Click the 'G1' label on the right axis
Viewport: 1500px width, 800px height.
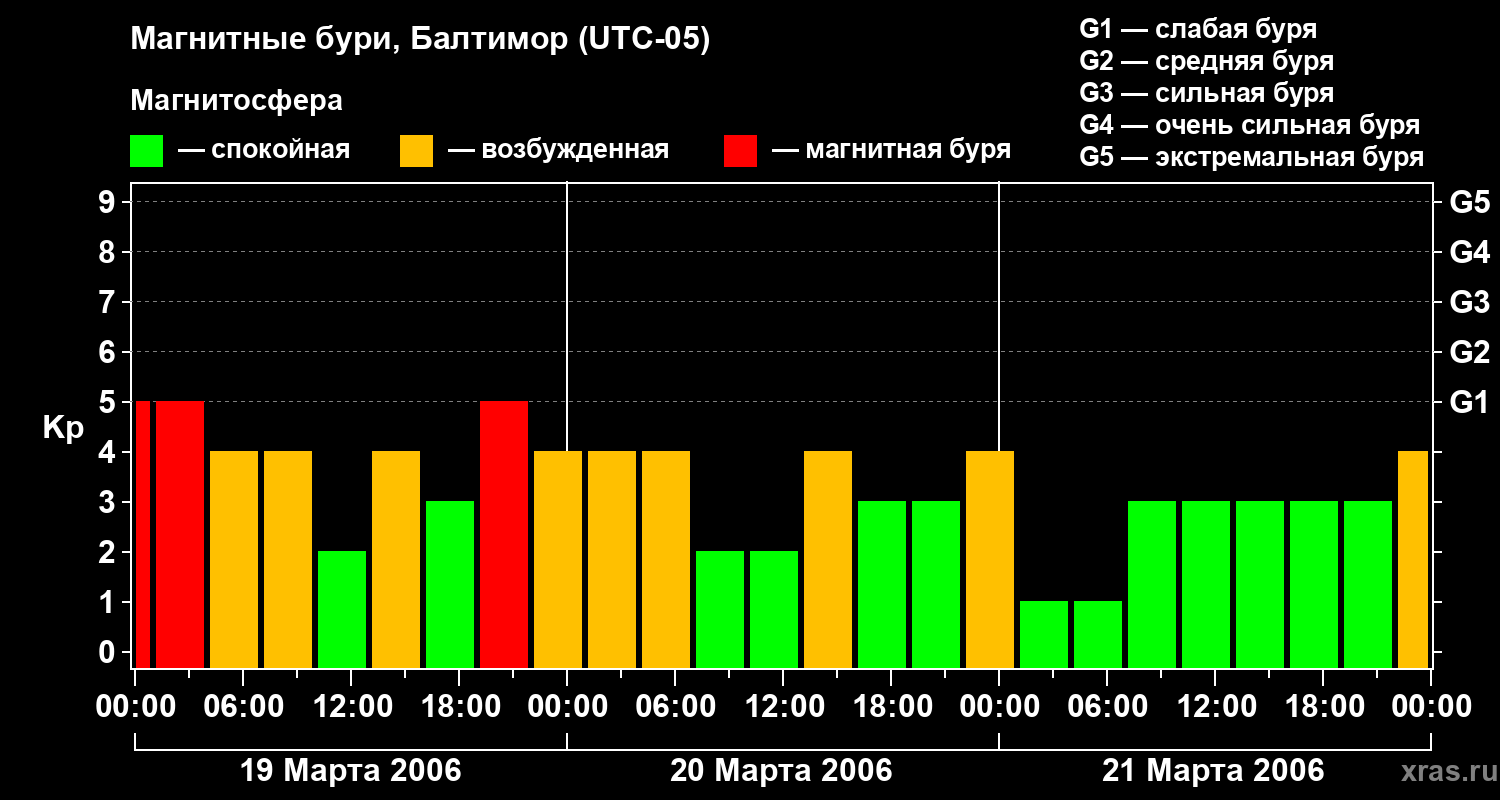point(1469,403)
